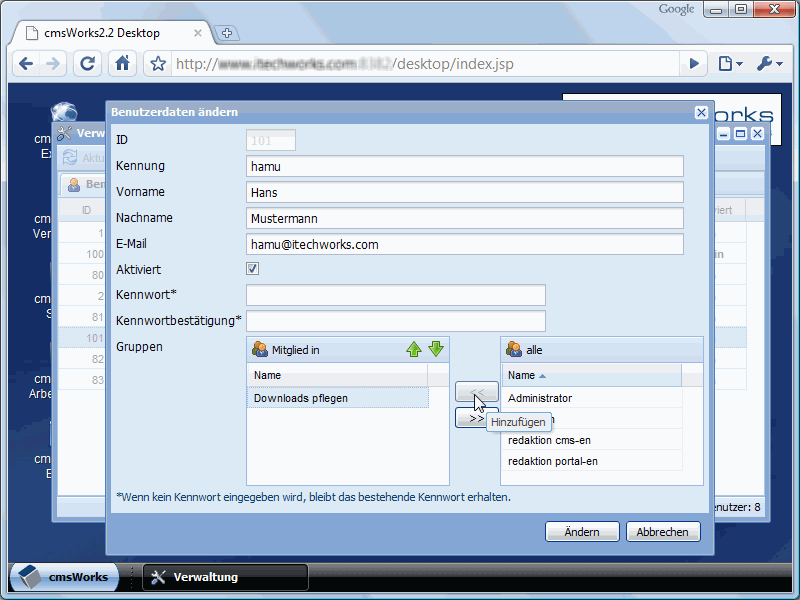The height and width of the screenshot is (600, 800).
Task: Close the cmsWorks2.2 Desktop tab
Action: click(198, 33)
